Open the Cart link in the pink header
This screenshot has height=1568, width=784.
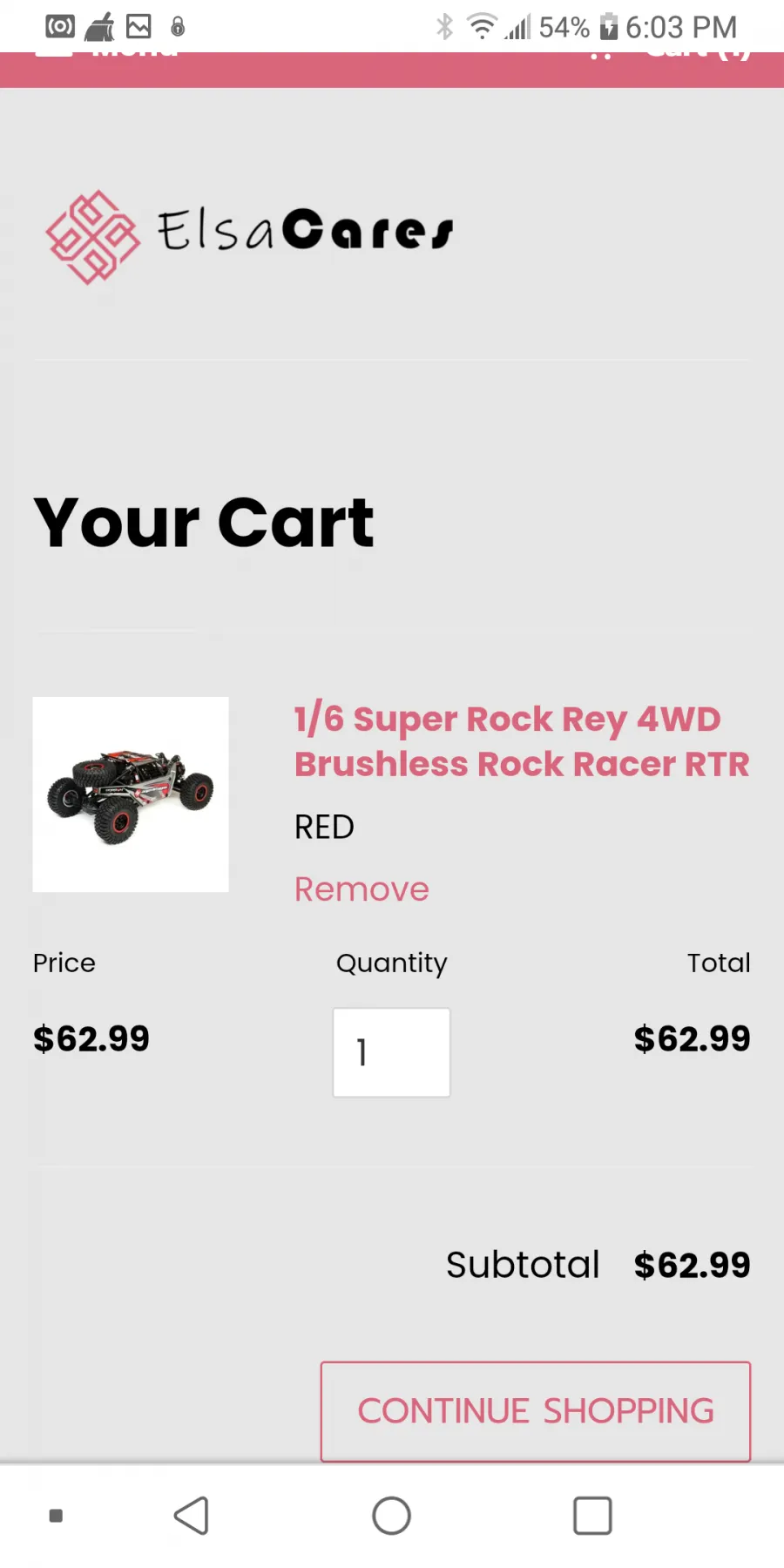tap(697, 54)
